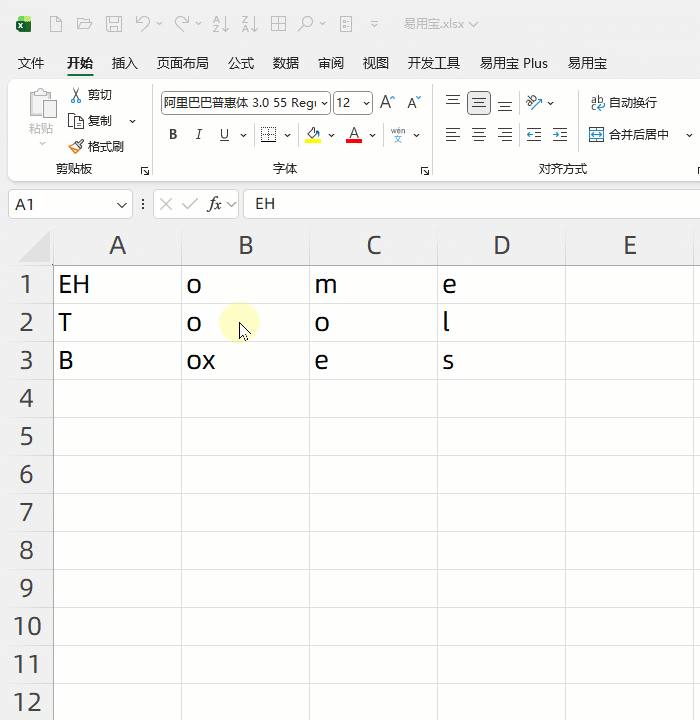Click the Undo arrow icon
The width and height of the screenshot is (700, 720).
point(143,23)
